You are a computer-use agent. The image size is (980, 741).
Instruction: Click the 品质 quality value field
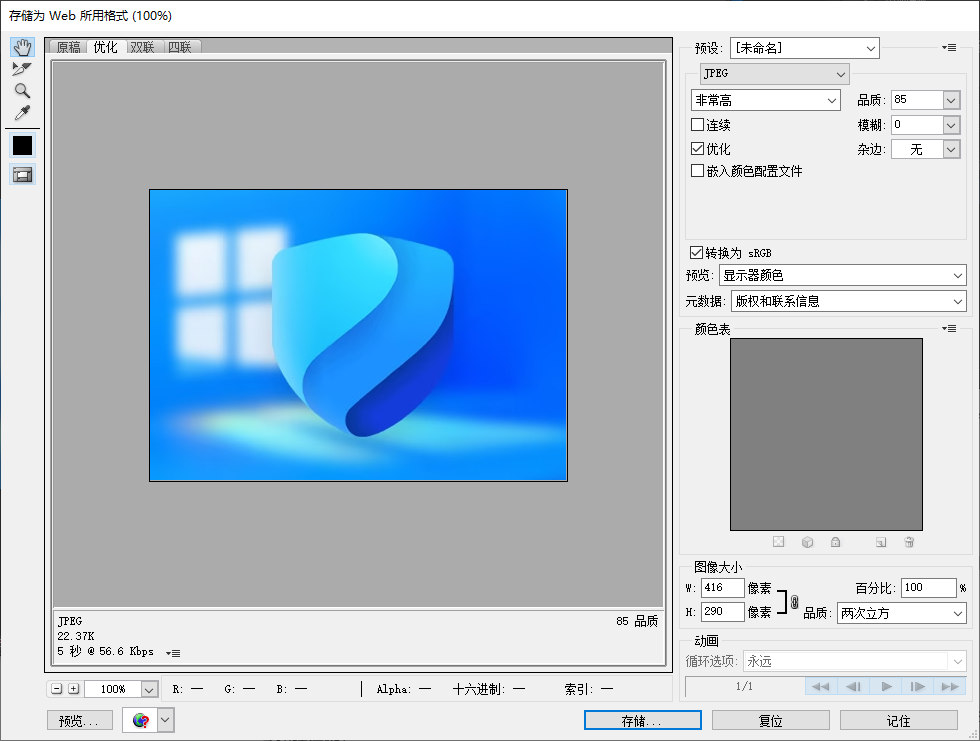coord(917,100)
